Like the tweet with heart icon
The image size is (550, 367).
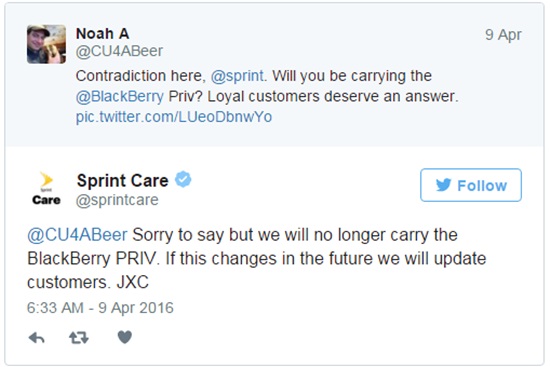[125, 337]
